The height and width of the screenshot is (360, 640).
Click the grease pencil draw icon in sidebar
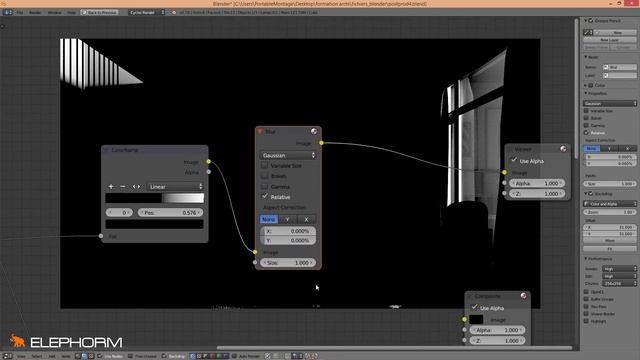(588, 32)
